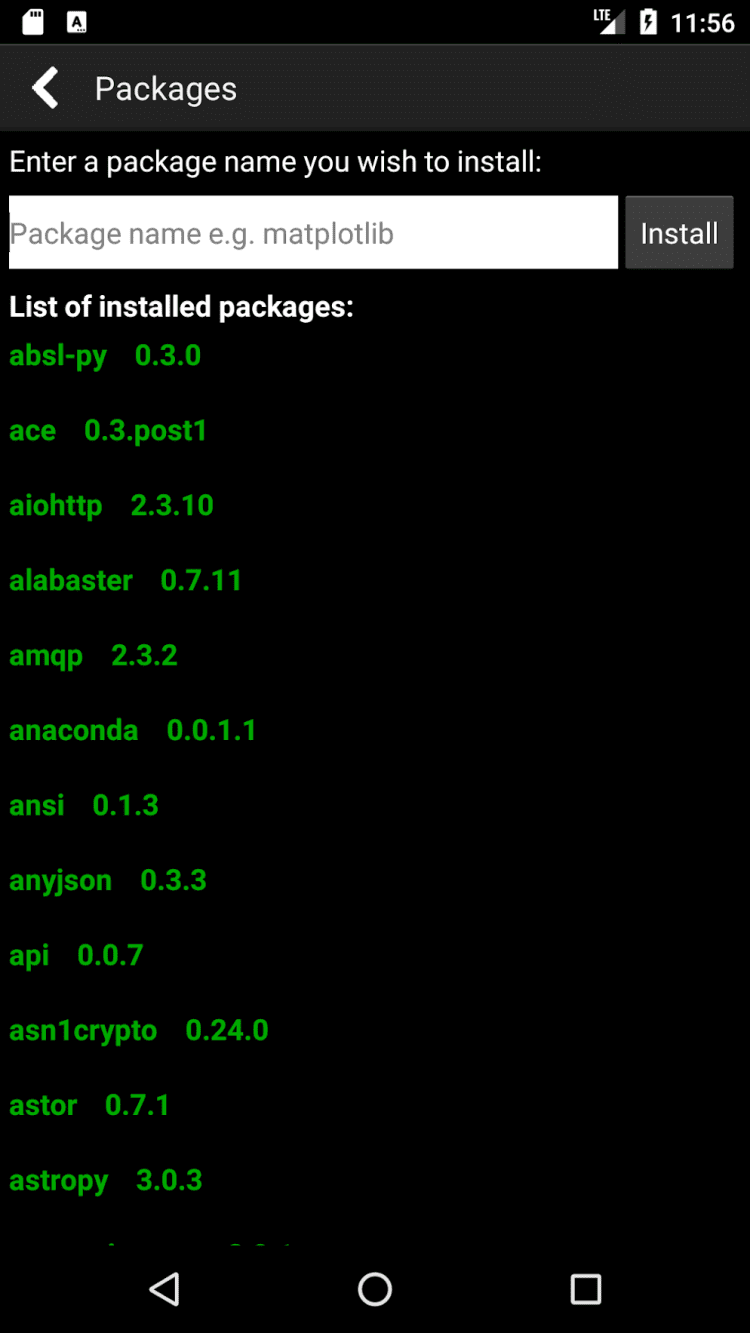This screenshot has height=1333, width=750.
Task: Tap the alabaster 0.7.11 list item
Action: point(126,580)
